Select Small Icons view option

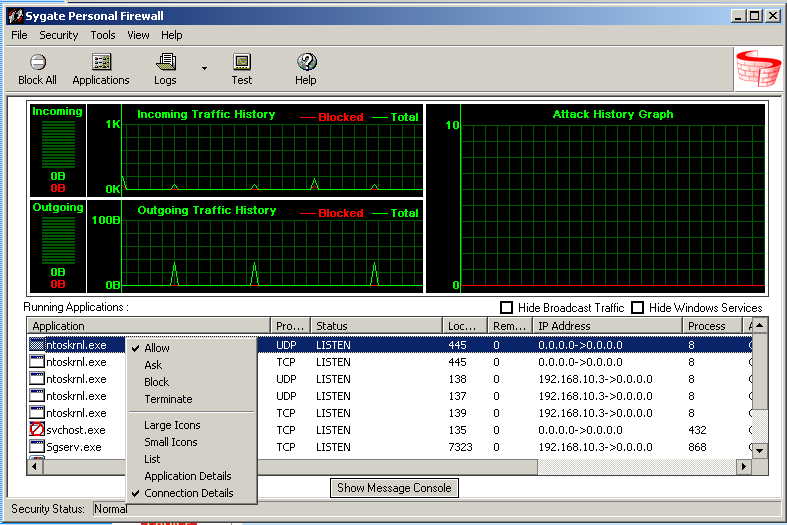pyautogui.click(x=191, y=442)
